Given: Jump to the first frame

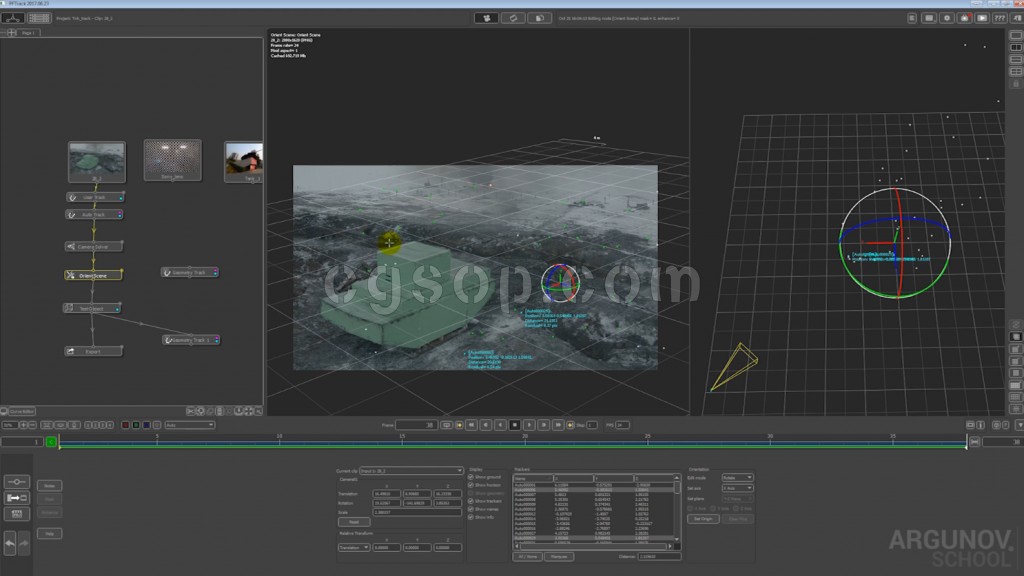Looking at the screenshot, I should [471, 425].
